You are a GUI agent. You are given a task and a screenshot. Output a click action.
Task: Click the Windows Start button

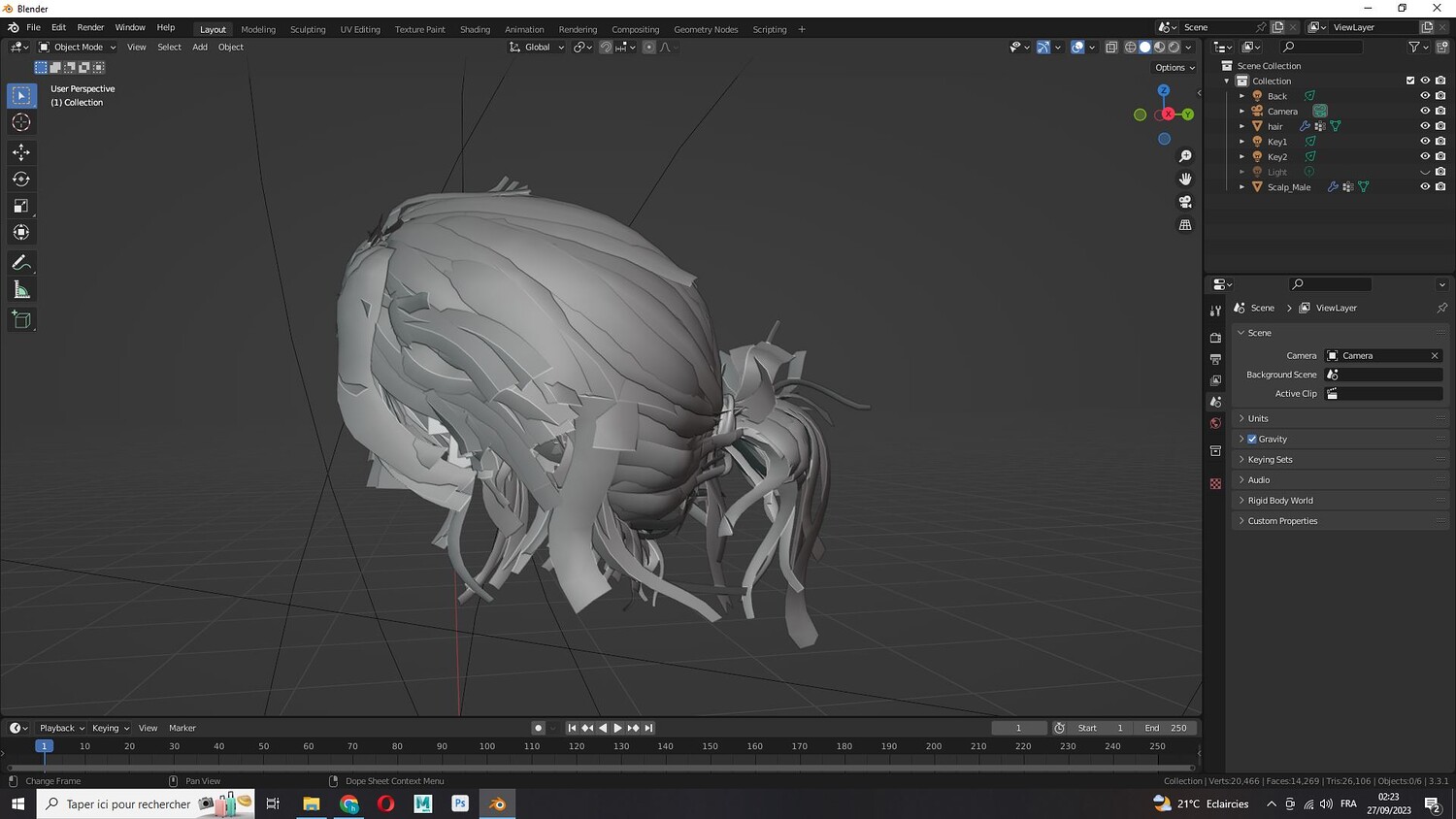coord(17,803)
